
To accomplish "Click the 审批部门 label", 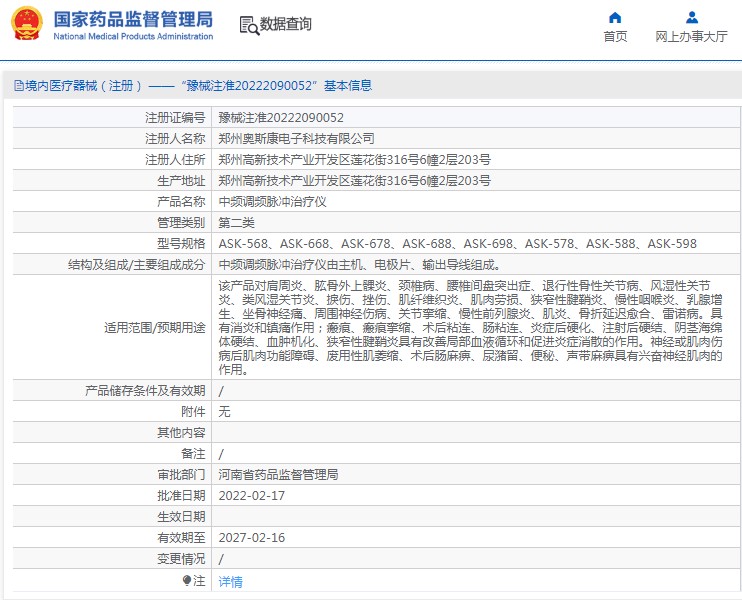I will tap(181, 475).
